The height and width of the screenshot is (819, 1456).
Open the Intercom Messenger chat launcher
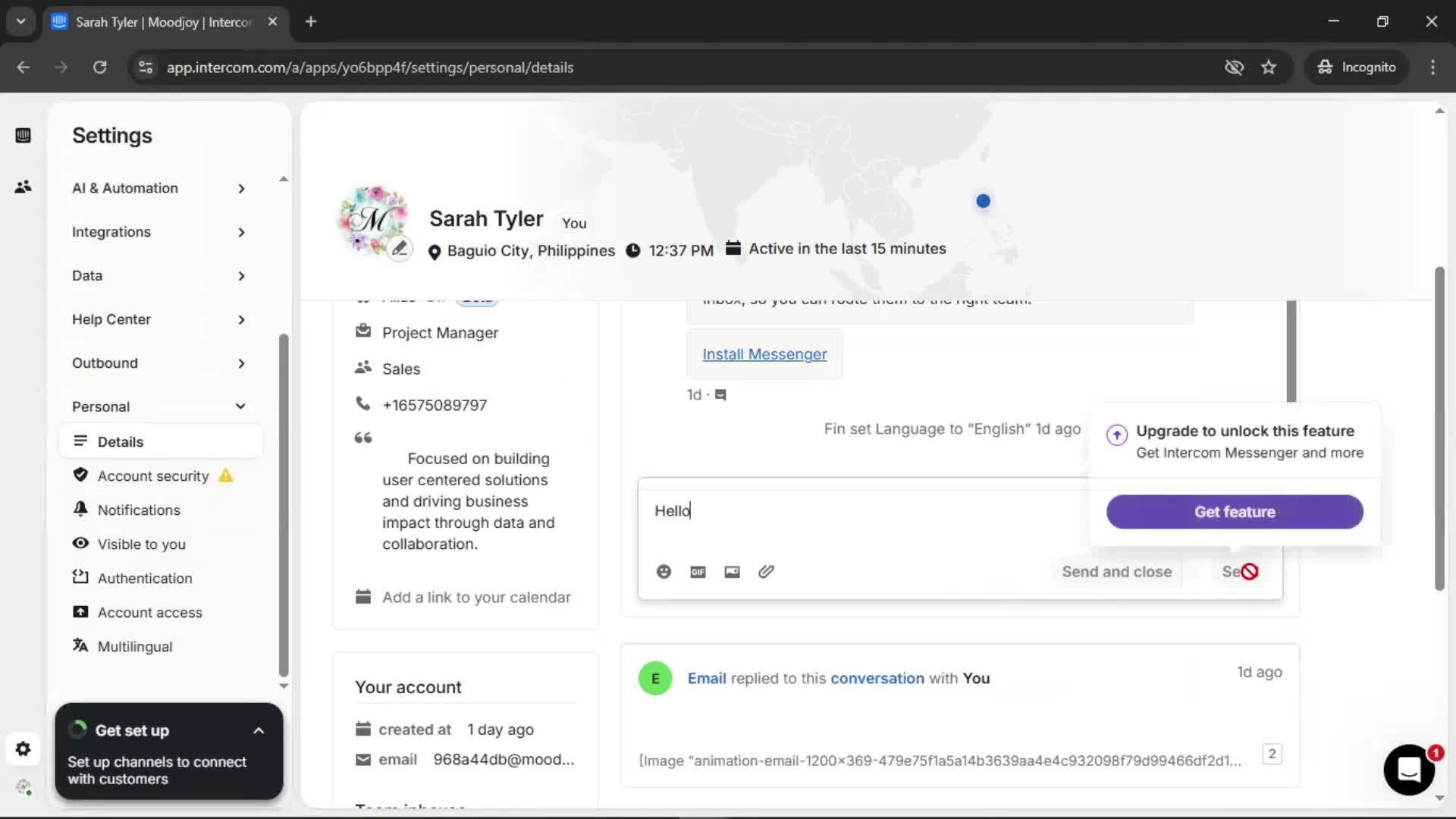click(1409, 769)
